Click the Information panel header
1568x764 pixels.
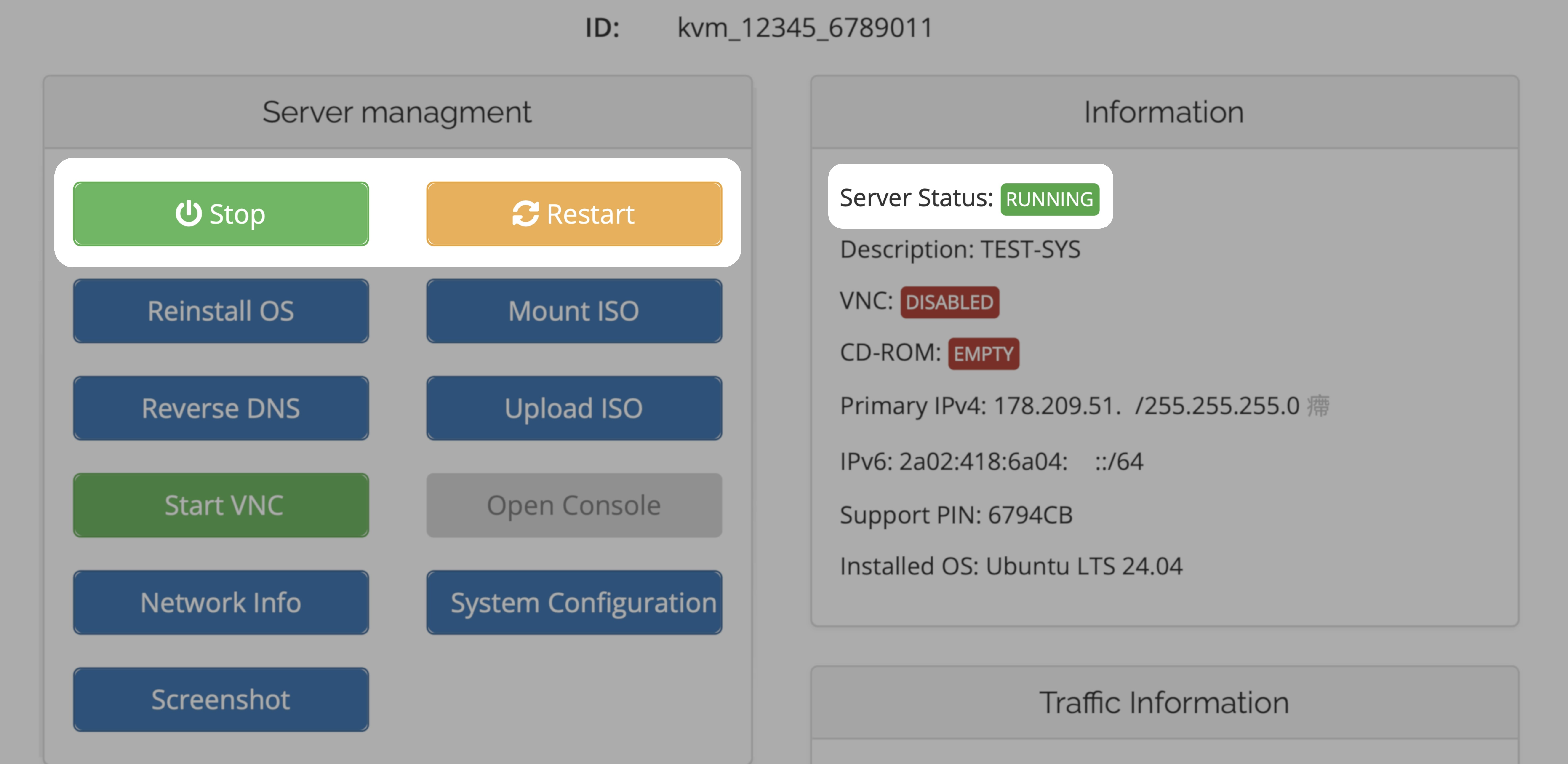[1164, 112]
